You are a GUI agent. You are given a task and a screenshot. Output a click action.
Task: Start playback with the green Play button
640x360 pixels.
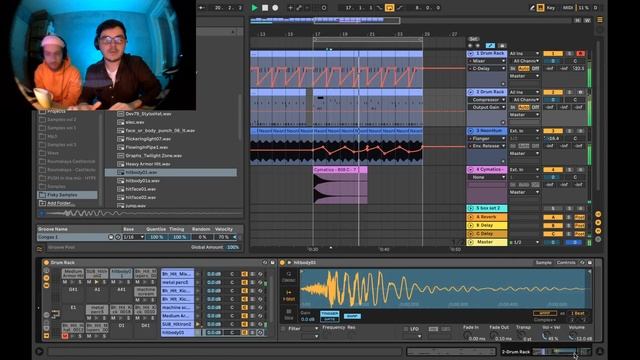pos(254,7)
